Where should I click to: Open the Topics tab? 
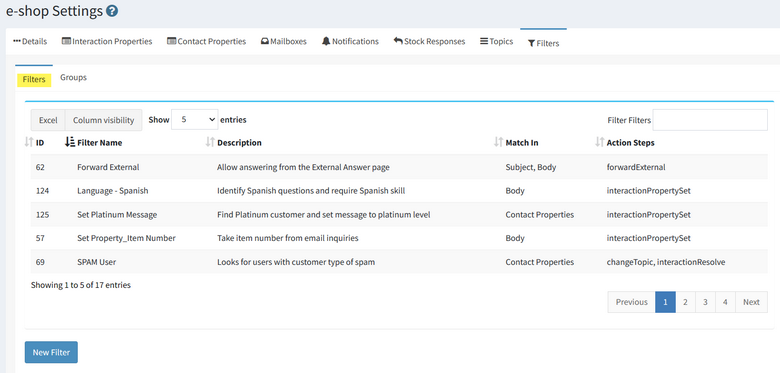tap(496, 41)
